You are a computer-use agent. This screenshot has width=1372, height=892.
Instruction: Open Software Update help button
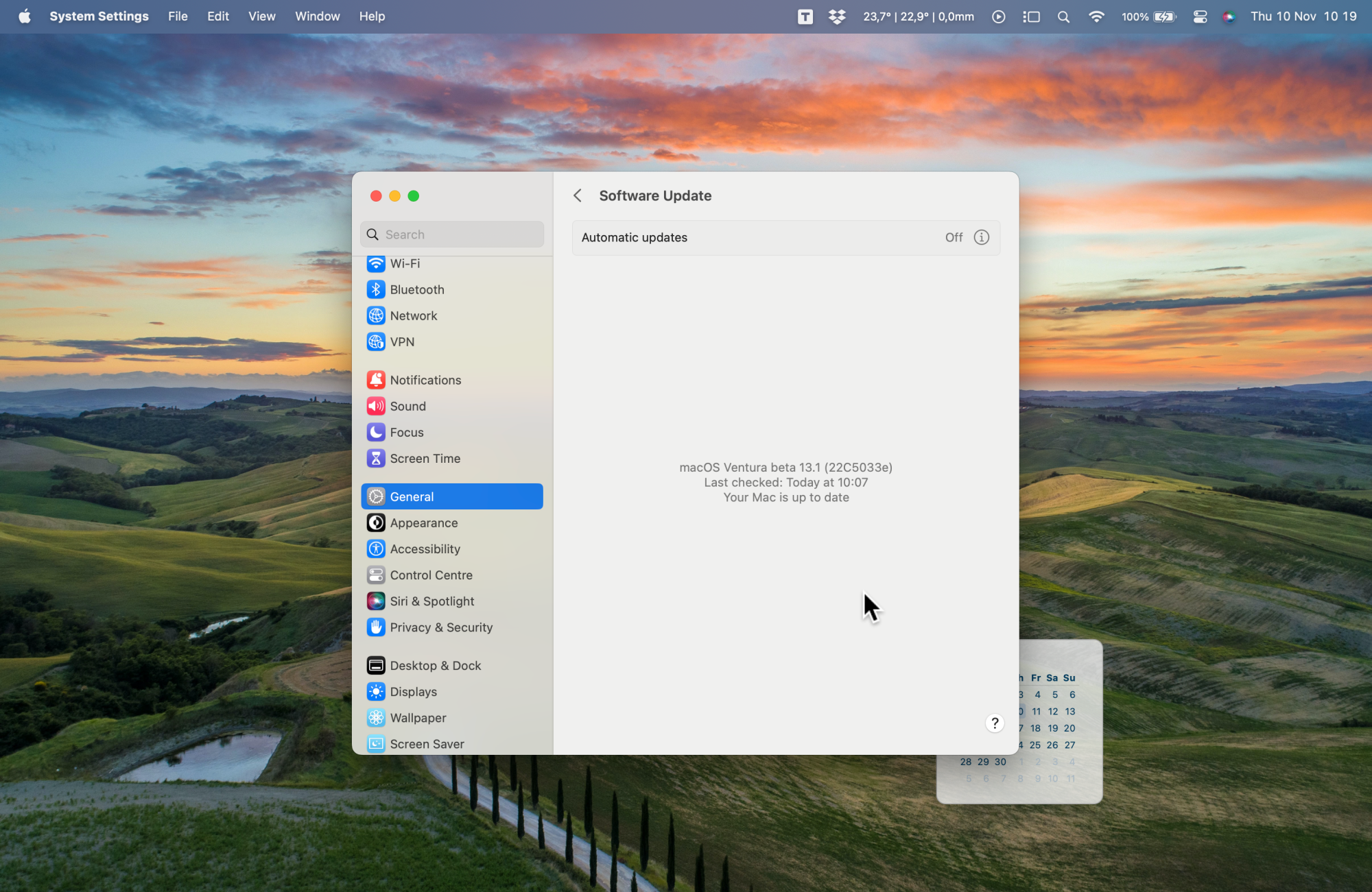[995, 723]
